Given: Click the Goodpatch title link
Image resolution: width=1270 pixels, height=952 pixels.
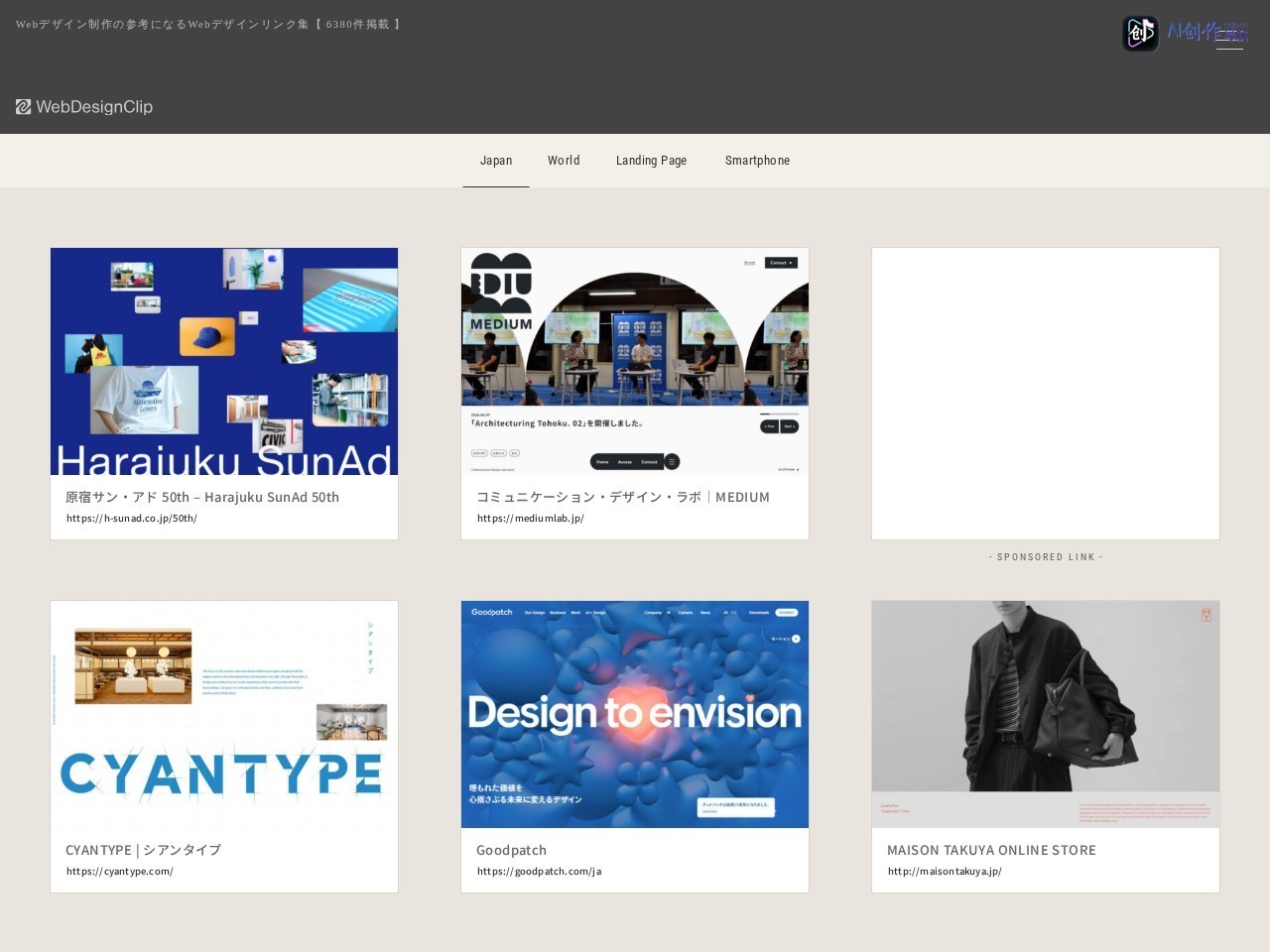Looking at the screenshot, I should [511, 850].
